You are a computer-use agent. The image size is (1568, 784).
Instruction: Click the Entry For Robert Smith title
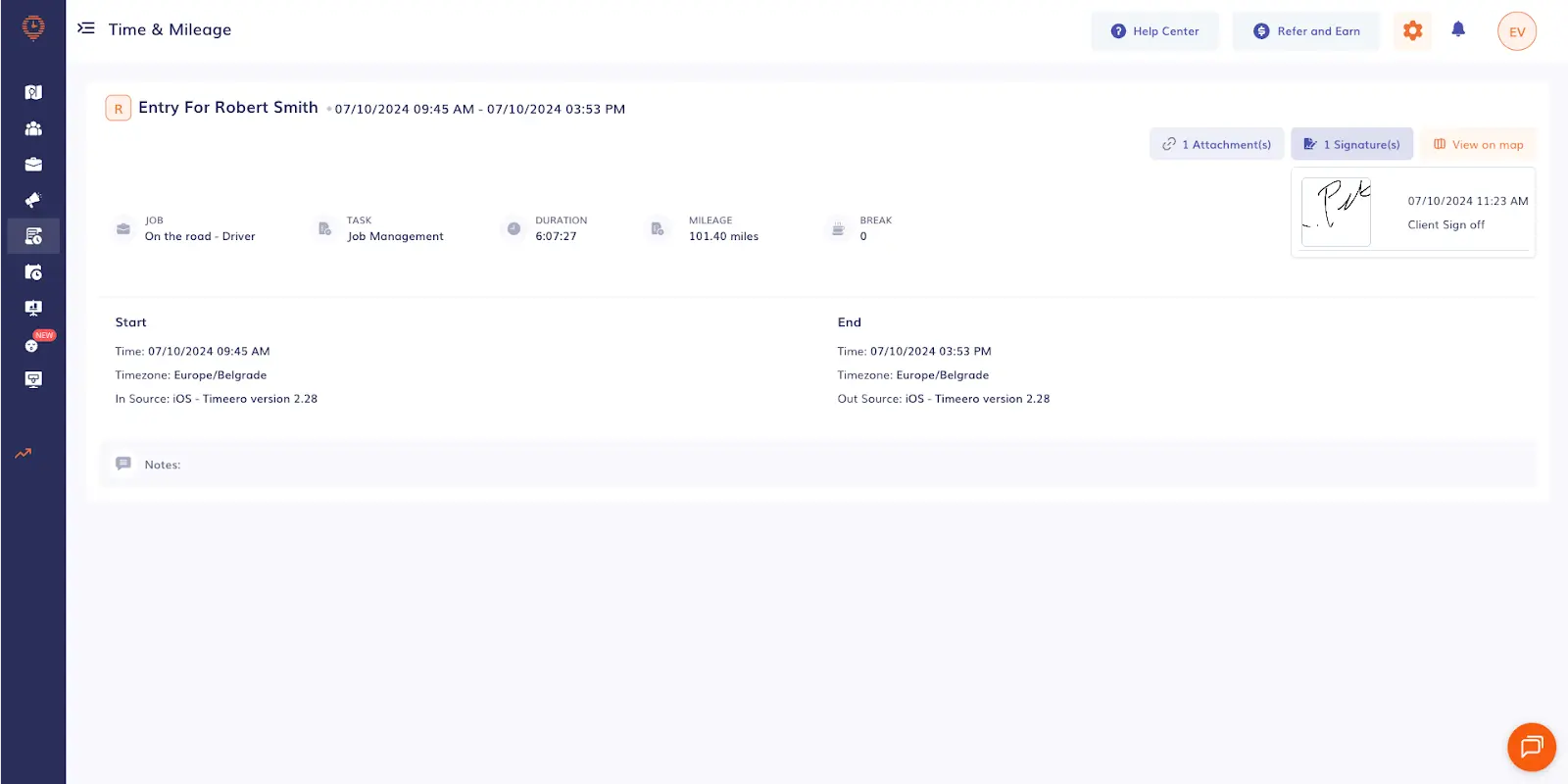[228, 108]
